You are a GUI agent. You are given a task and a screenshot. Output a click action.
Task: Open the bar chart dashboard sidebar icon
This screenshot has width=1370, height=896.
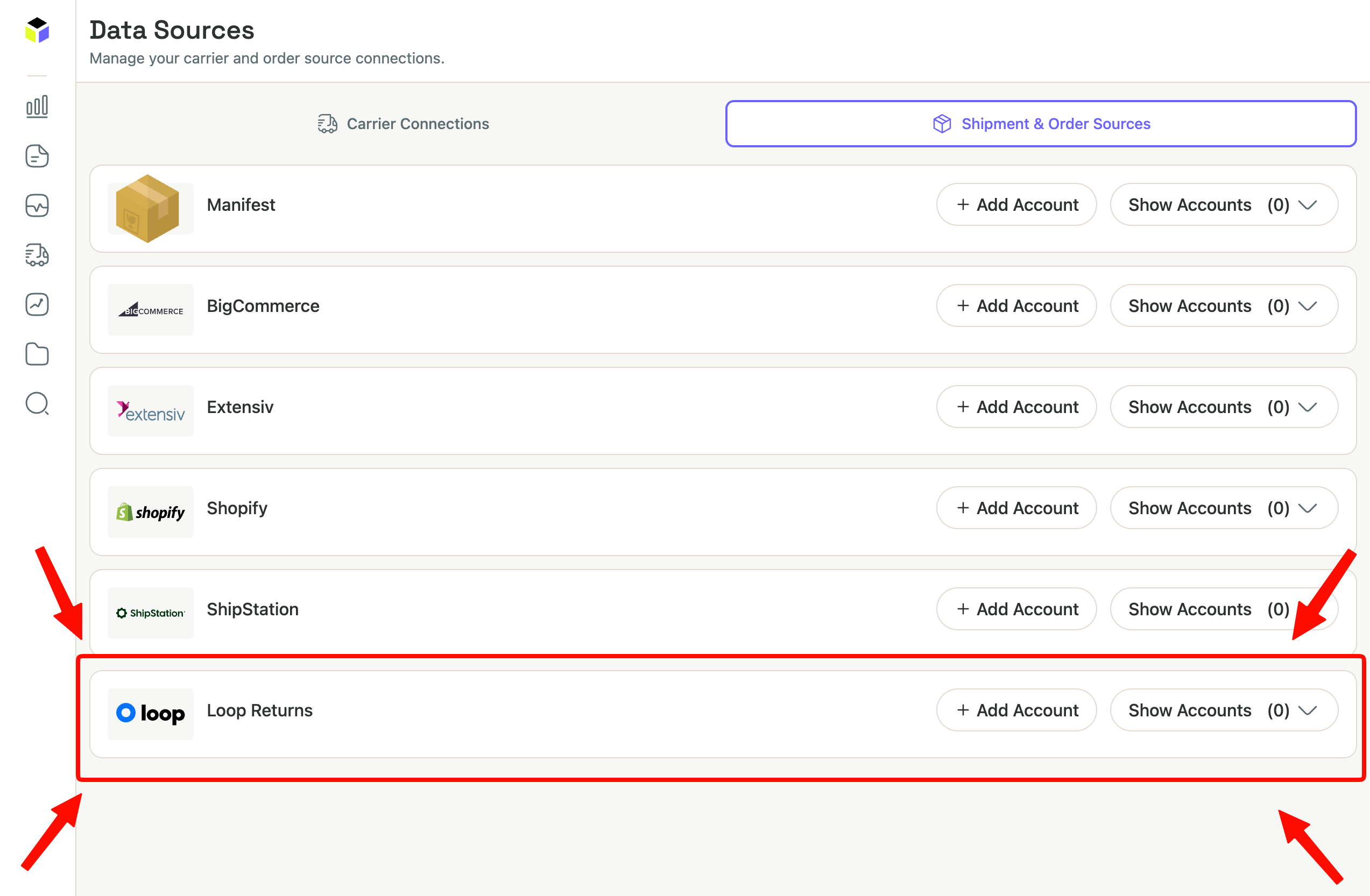click(38, 106)
